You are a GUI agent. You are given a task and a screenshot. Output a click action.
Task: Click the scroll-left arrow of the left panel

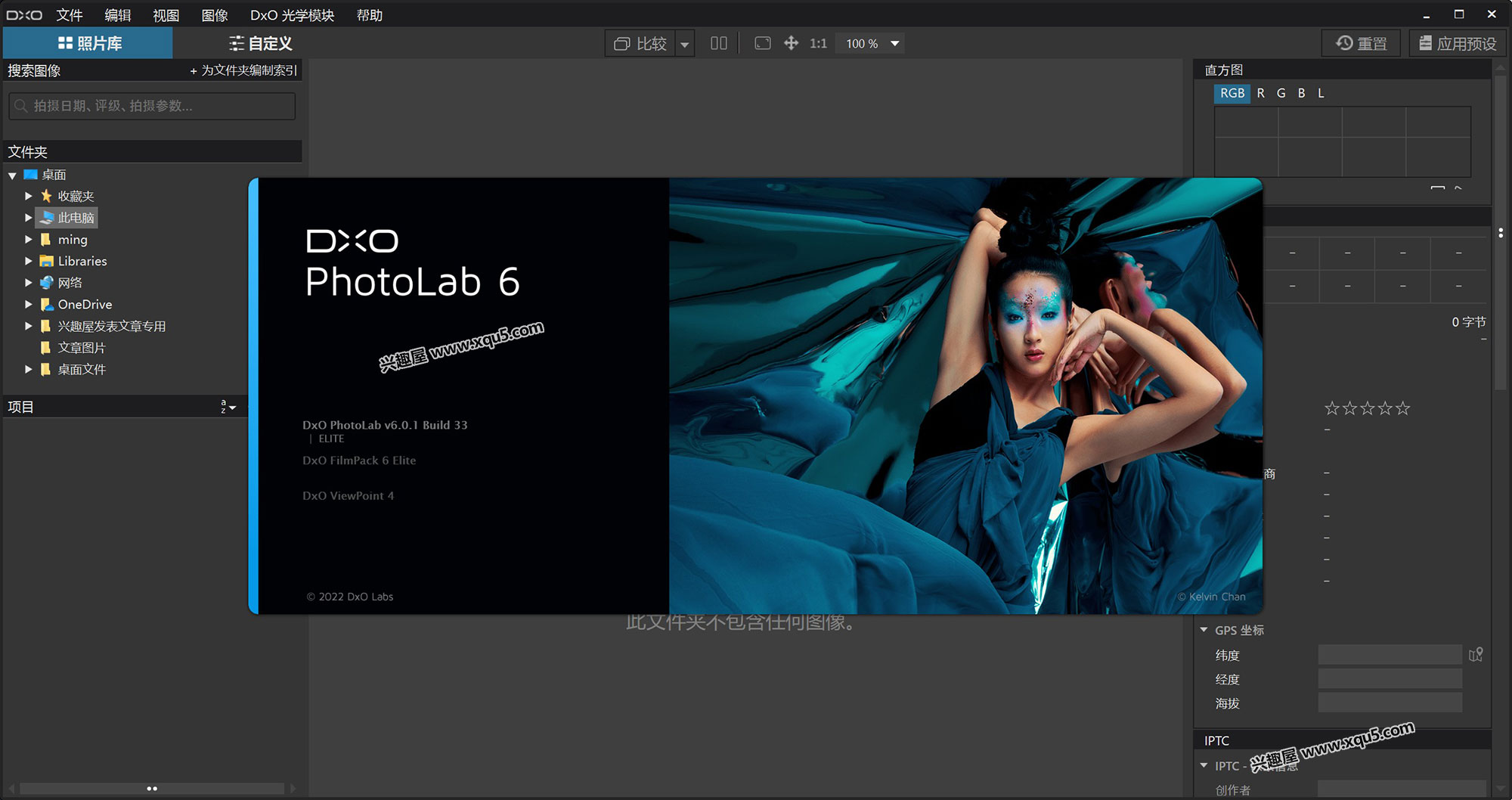(x=11, y=789)
